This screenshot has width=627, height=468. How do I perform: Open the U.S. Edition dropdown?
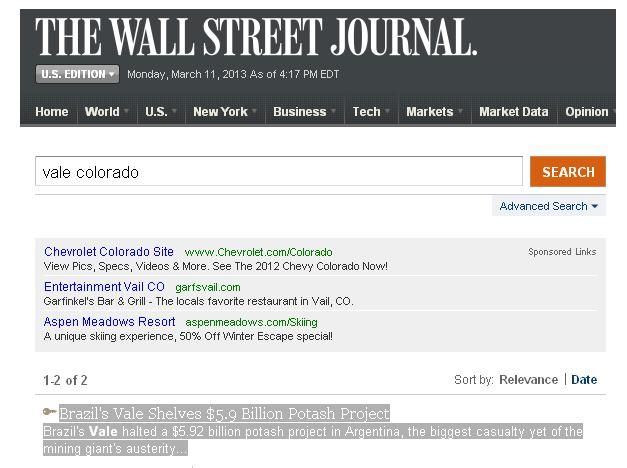(x=78, y=74)
